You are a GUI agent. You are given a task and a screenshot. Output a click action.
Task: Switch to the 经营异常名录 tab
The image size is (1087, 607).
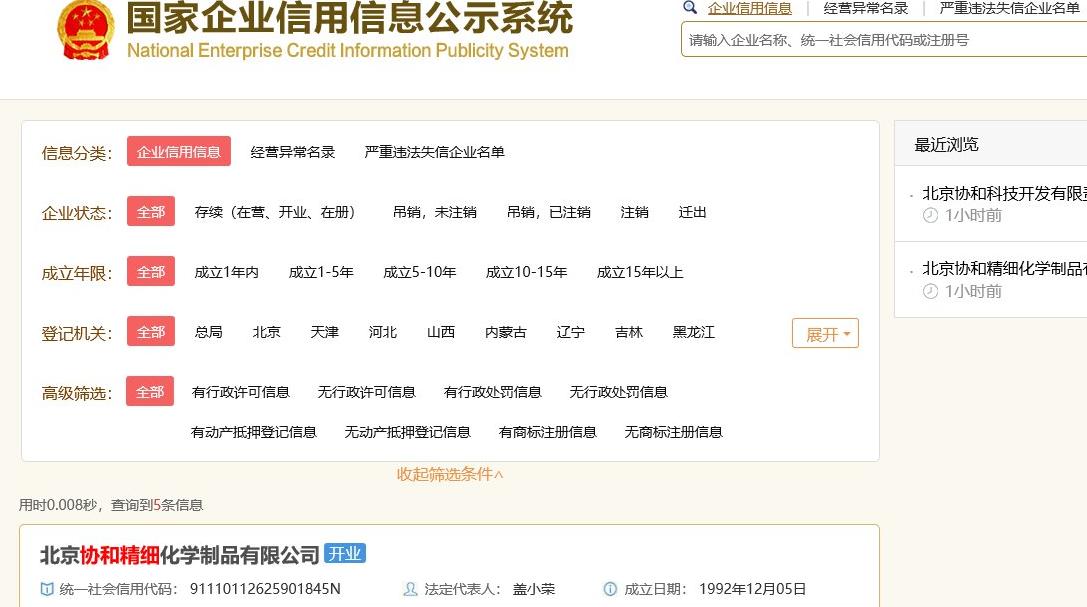click(x=866, y=8)
